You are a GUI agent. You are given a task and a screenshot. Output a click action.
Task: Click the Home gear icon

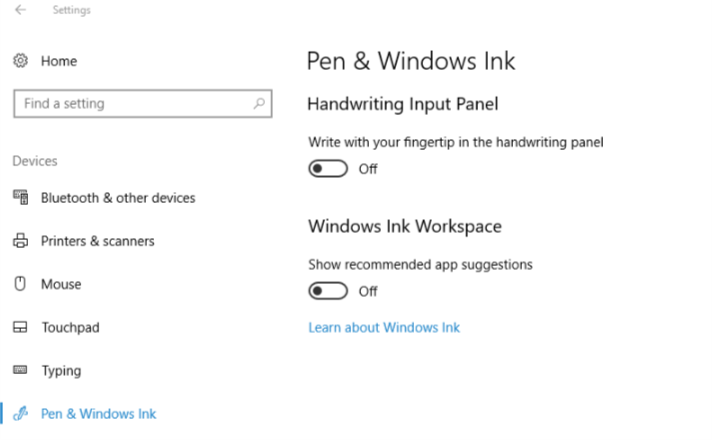point(20,60)
